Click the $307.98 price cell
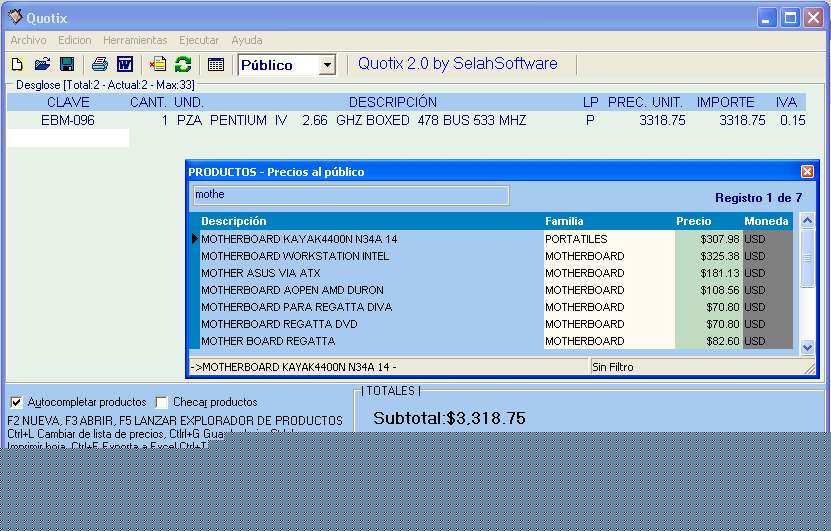This screenshot has height=531, width=831. pyautogui.click(x=709, y=239)
